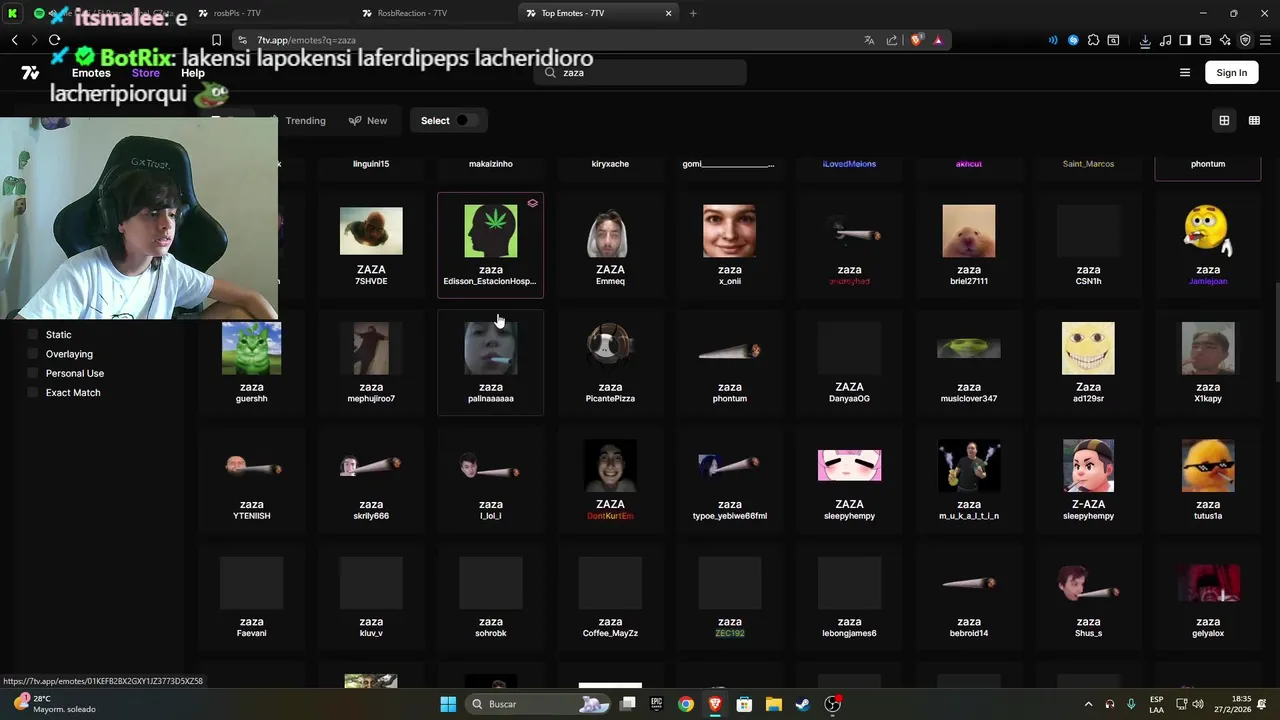Click the Sign In button
This screenshot has width=1280, height=720.
coord(1232,73)
